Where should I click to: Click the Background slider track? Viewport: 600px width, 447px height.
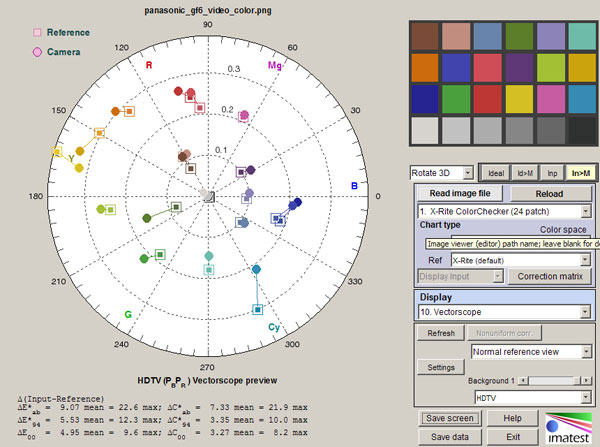554,380
